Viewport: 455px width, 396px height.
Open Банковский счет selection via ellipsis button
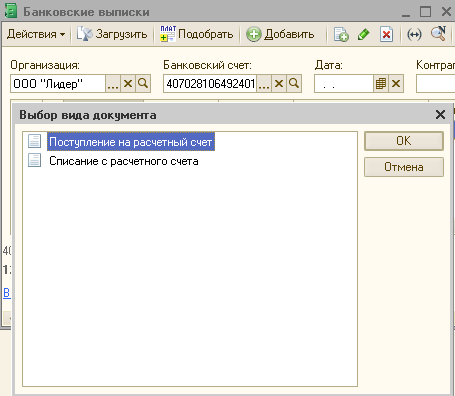pos(264,83)
